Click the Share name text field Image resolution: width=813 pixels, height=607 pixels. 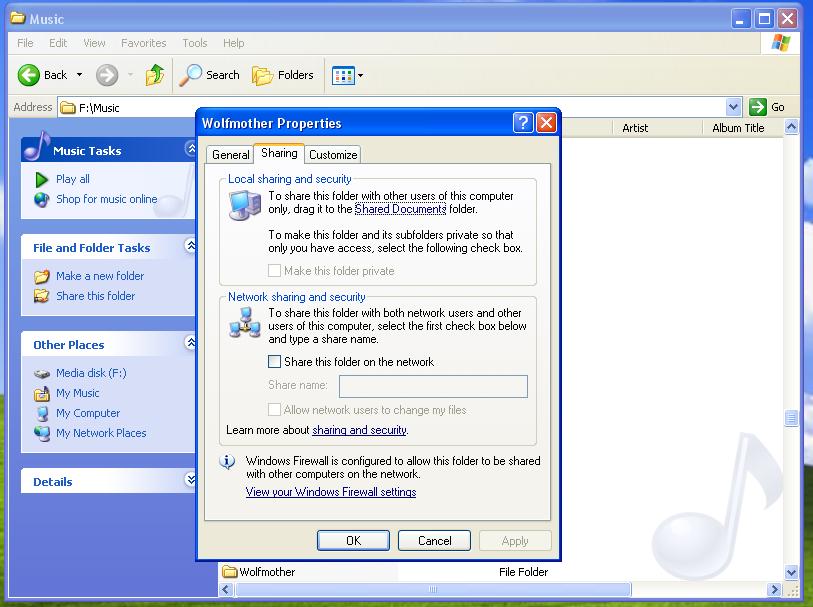coord(433,386)
